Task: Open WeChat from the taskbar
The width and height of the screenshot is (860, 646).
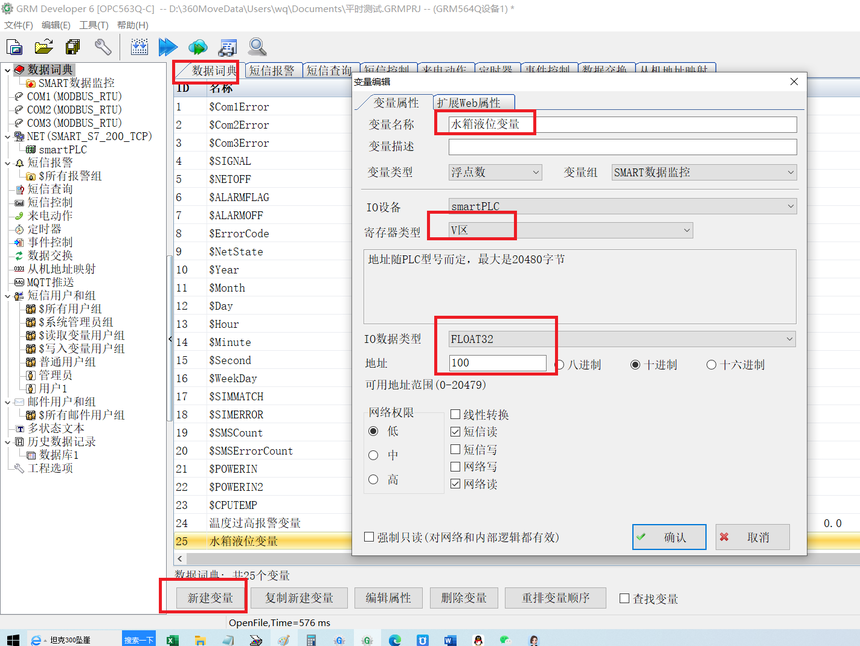Action: pos(505,640)
